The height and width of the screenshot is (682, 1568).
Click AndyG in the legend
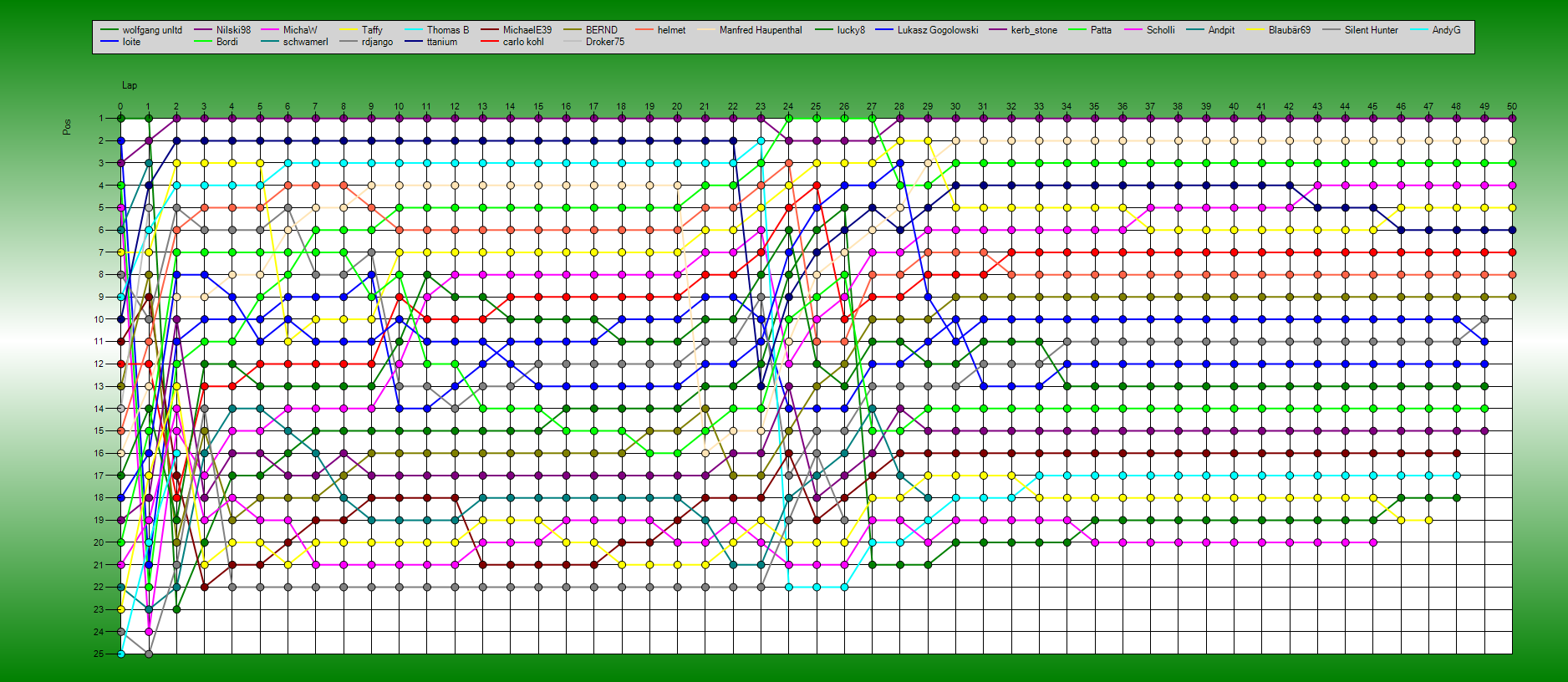click(x=1446, y=30)
